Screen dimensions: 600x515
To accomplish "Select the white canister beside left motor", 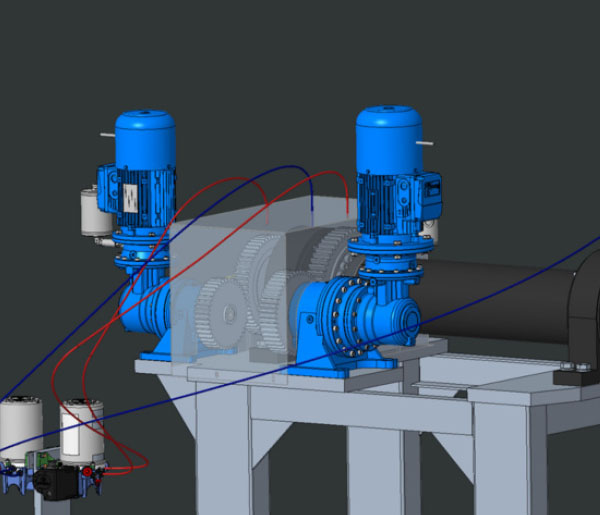I will 96,212.
